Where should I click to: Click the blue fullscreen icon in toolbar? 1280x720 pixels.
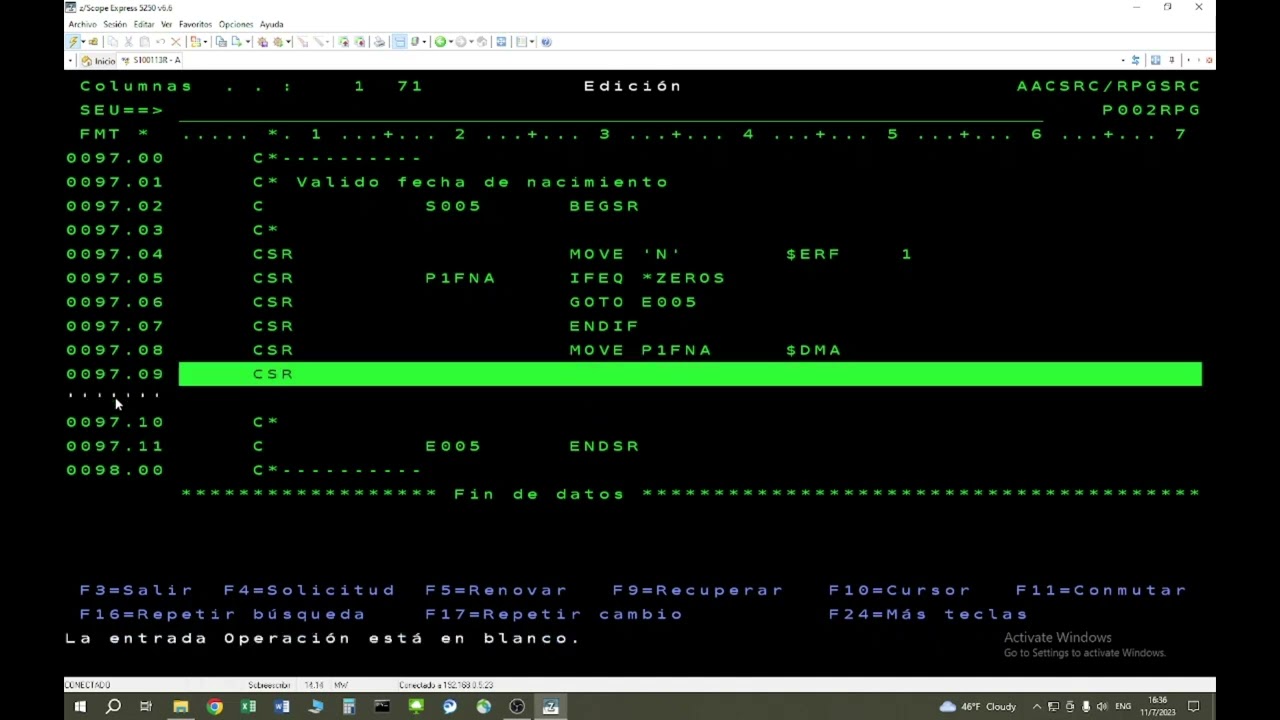click(x=501, y=42)
